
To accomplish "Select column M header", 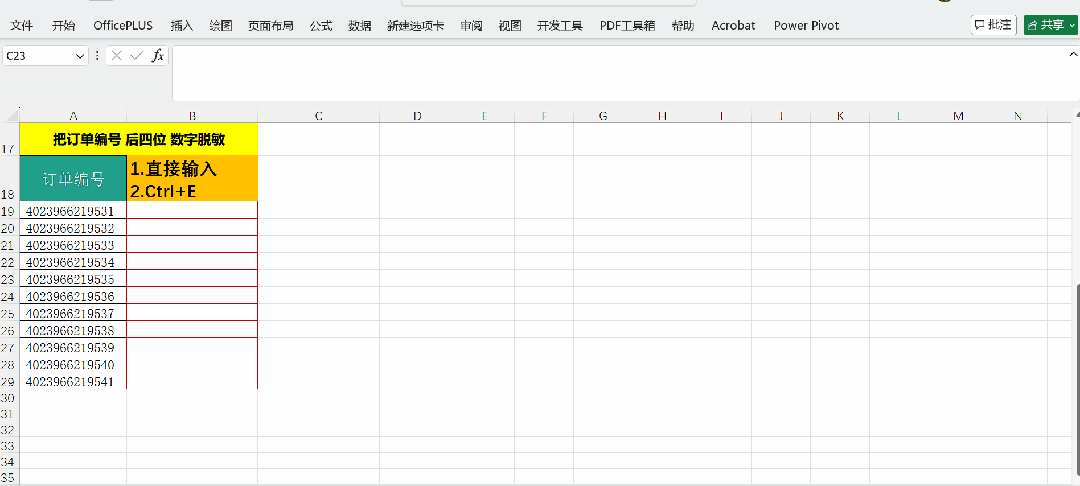I will 958,116.
